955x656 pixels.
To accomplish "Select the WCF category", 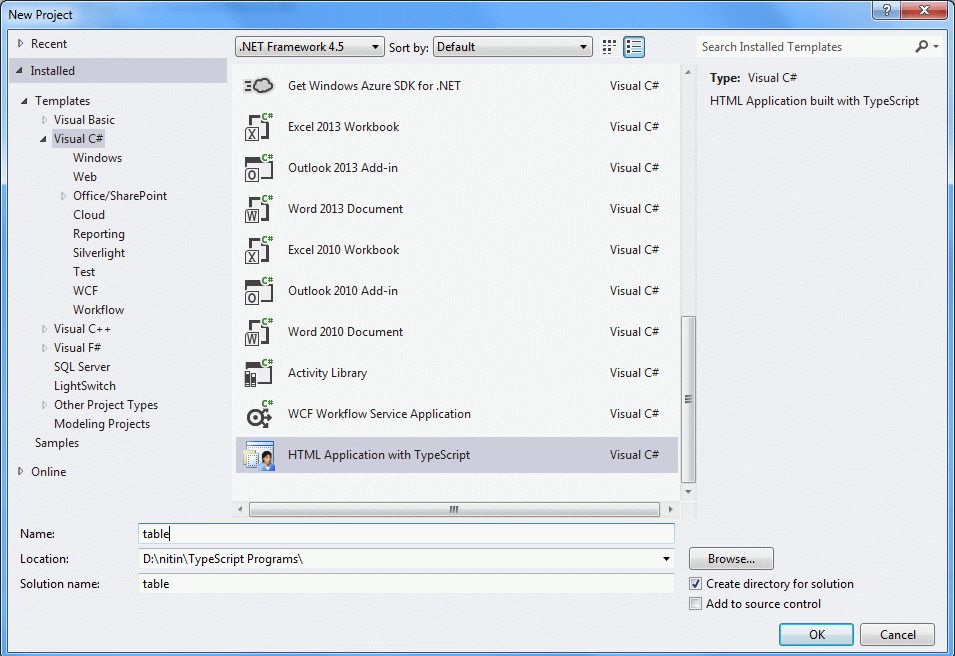I will tap(85, 291).
